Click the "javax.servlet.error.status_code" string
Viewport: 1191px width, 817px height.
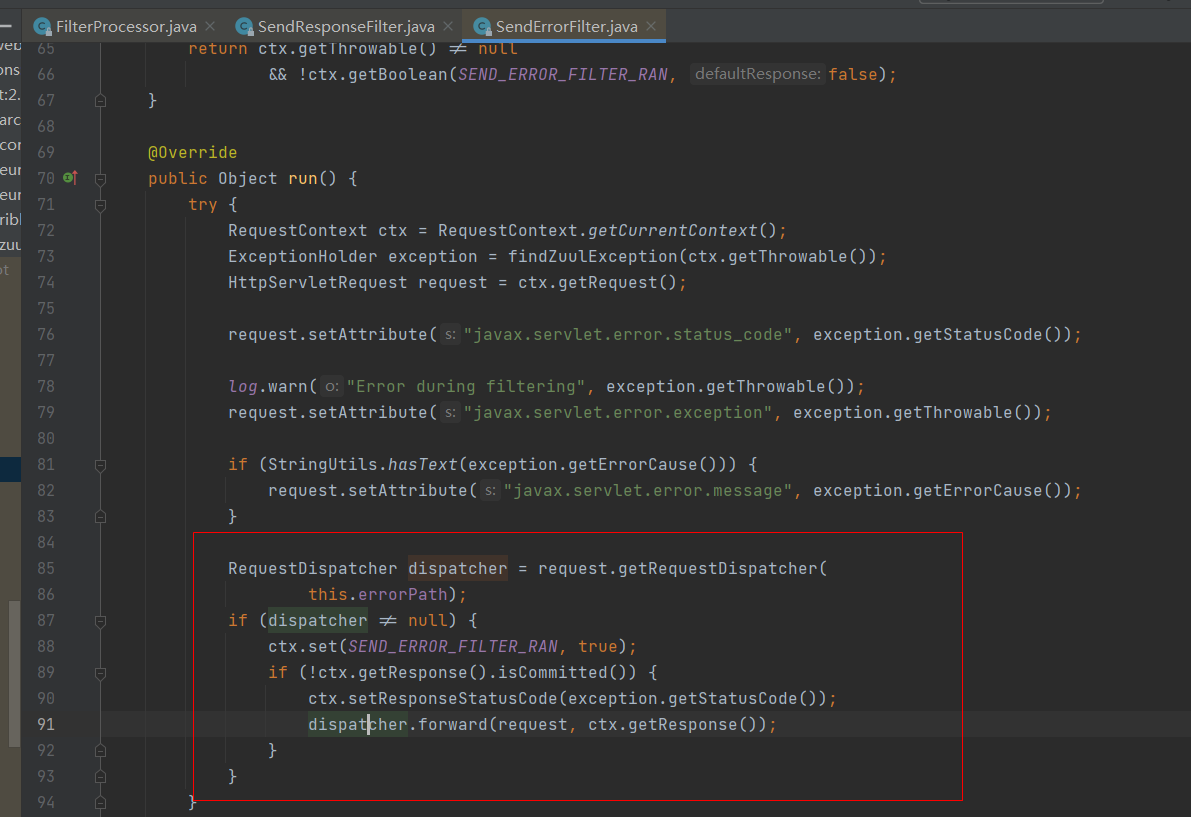[x=627, y=334]
